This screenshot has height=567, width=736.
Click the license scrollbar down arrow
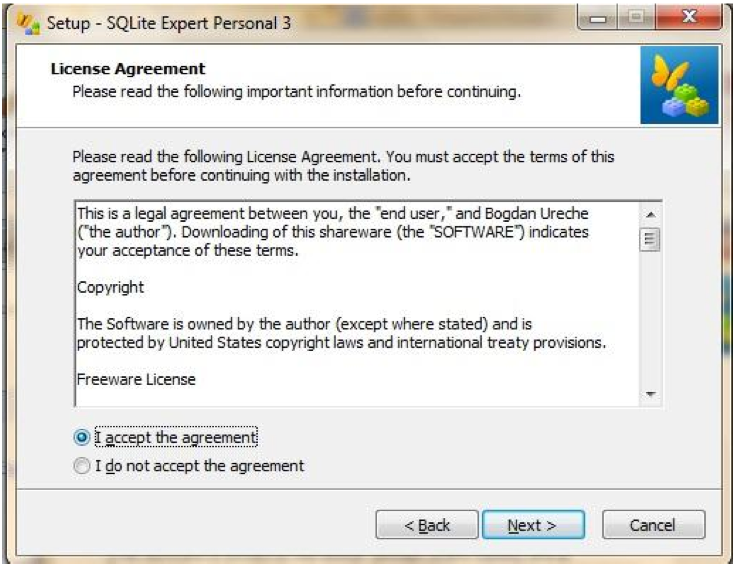pos(651,394)
